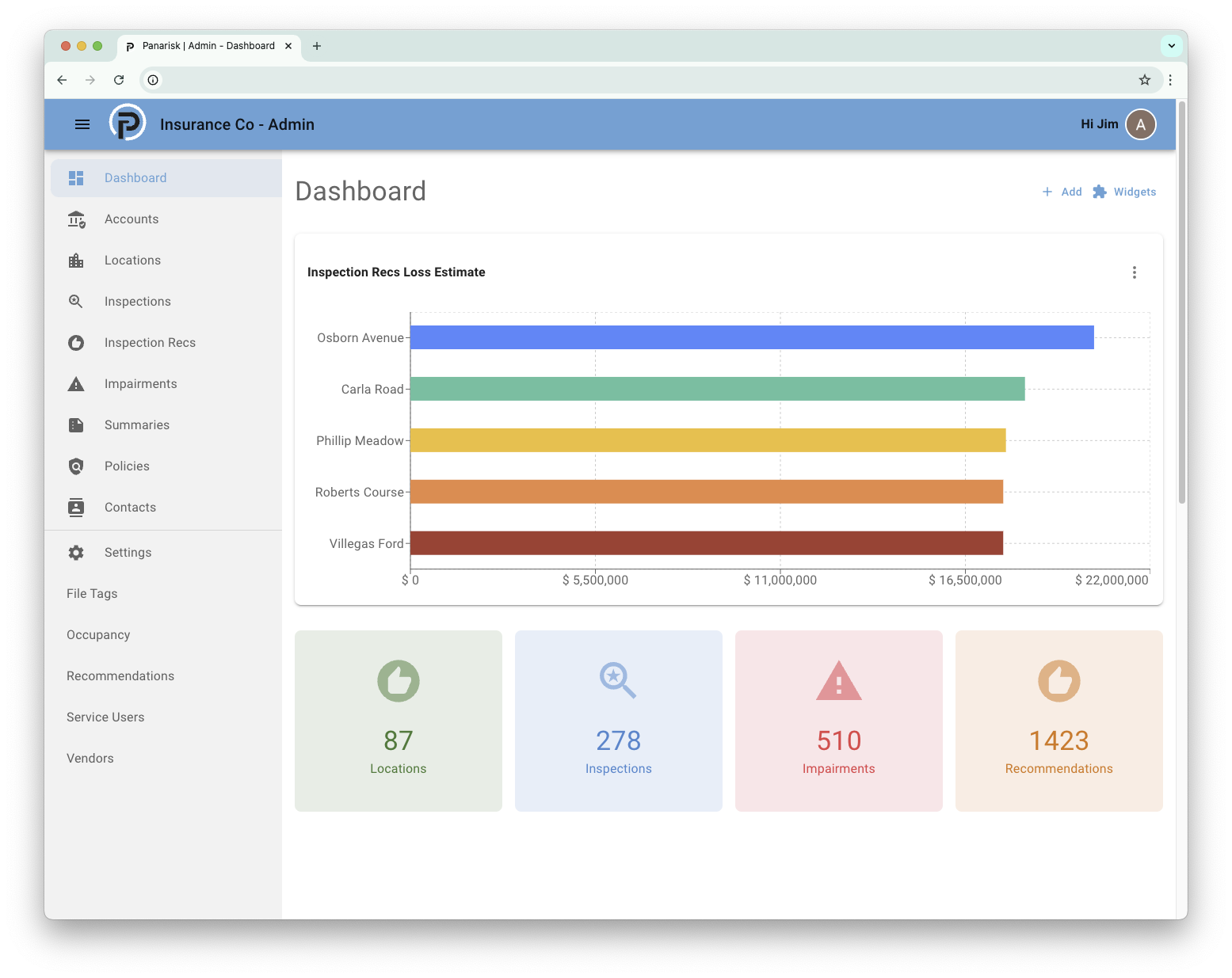Image resolution: width=1232 pixels, height=978 pixels.
Task: Click the Dashboard grid icon in sidebar
Action: point(76,178)
